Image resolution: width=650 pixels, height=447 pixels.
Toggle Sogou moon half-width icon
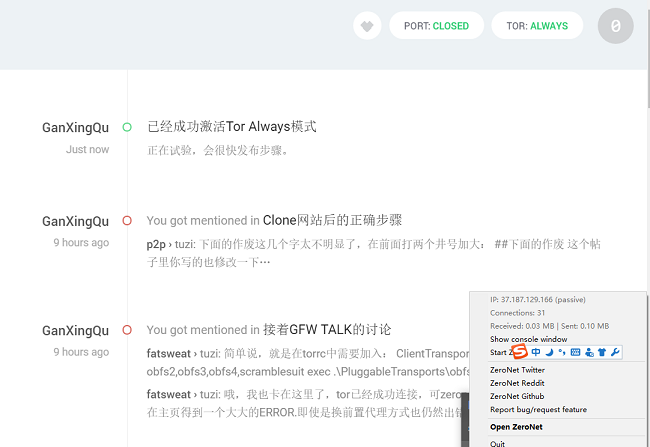point(549,352)
